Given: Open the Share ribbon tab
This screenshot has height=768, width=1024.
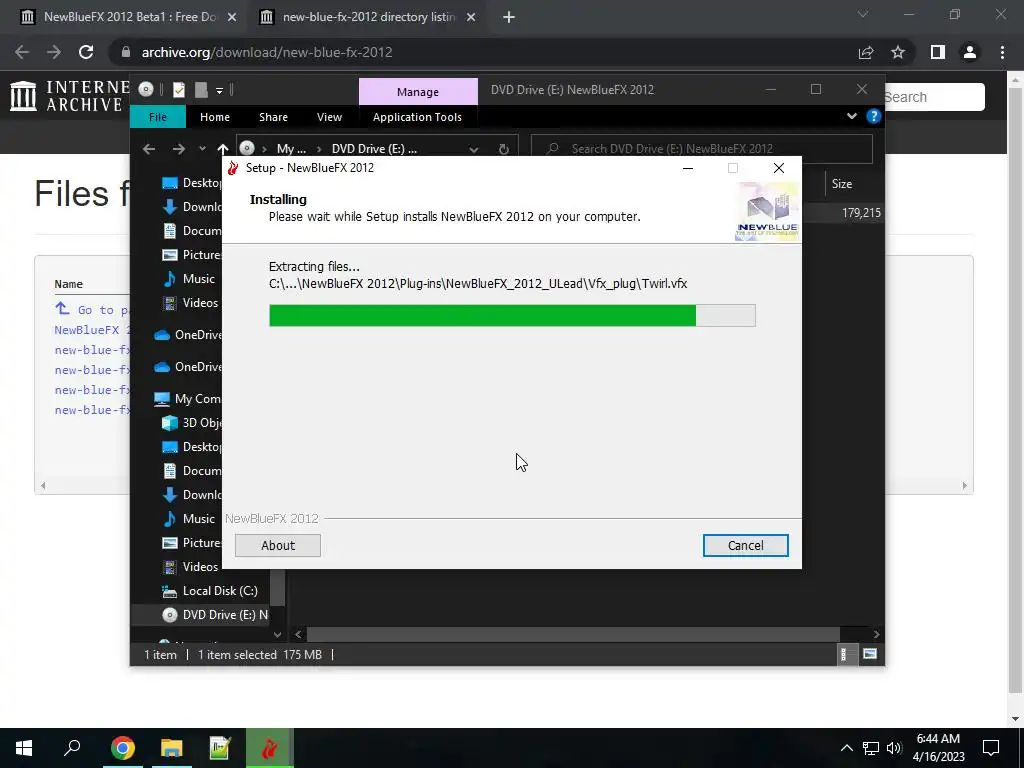Looking at the screenshot, I should point(273,117).
